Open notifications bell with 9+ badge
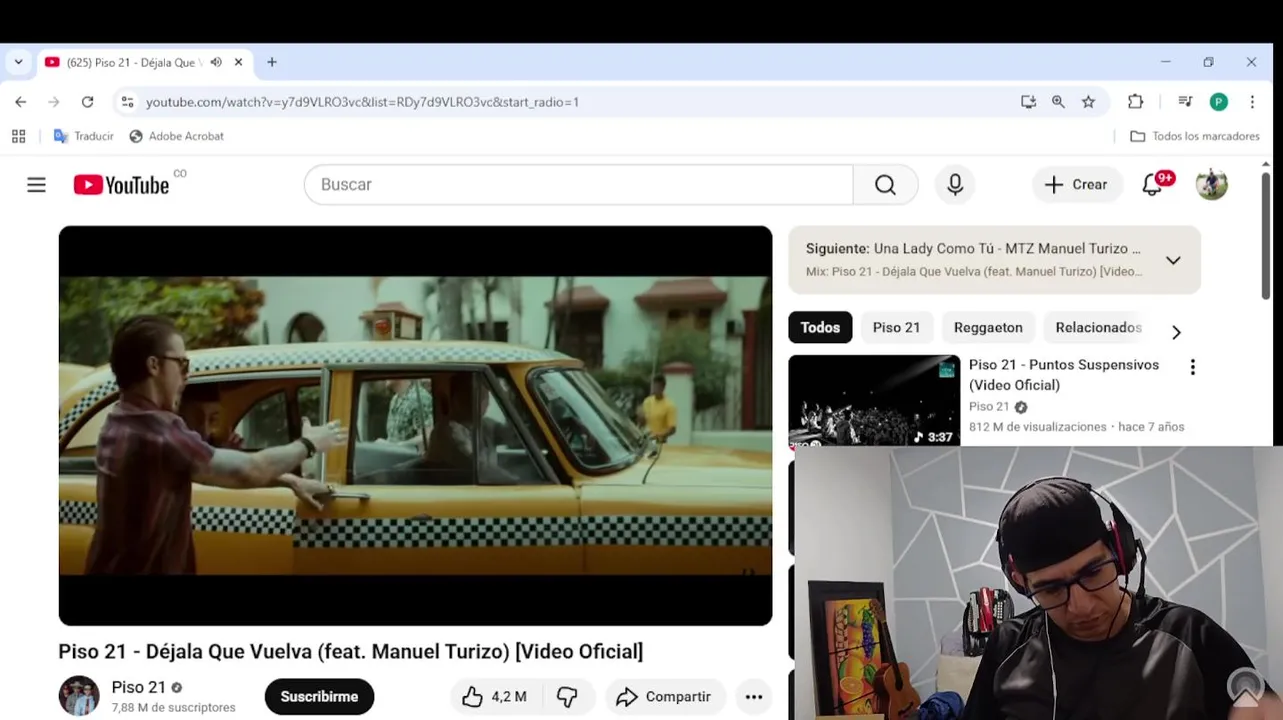Image resolution: width=1283 pixels, height=720 pixels. 1155,184
